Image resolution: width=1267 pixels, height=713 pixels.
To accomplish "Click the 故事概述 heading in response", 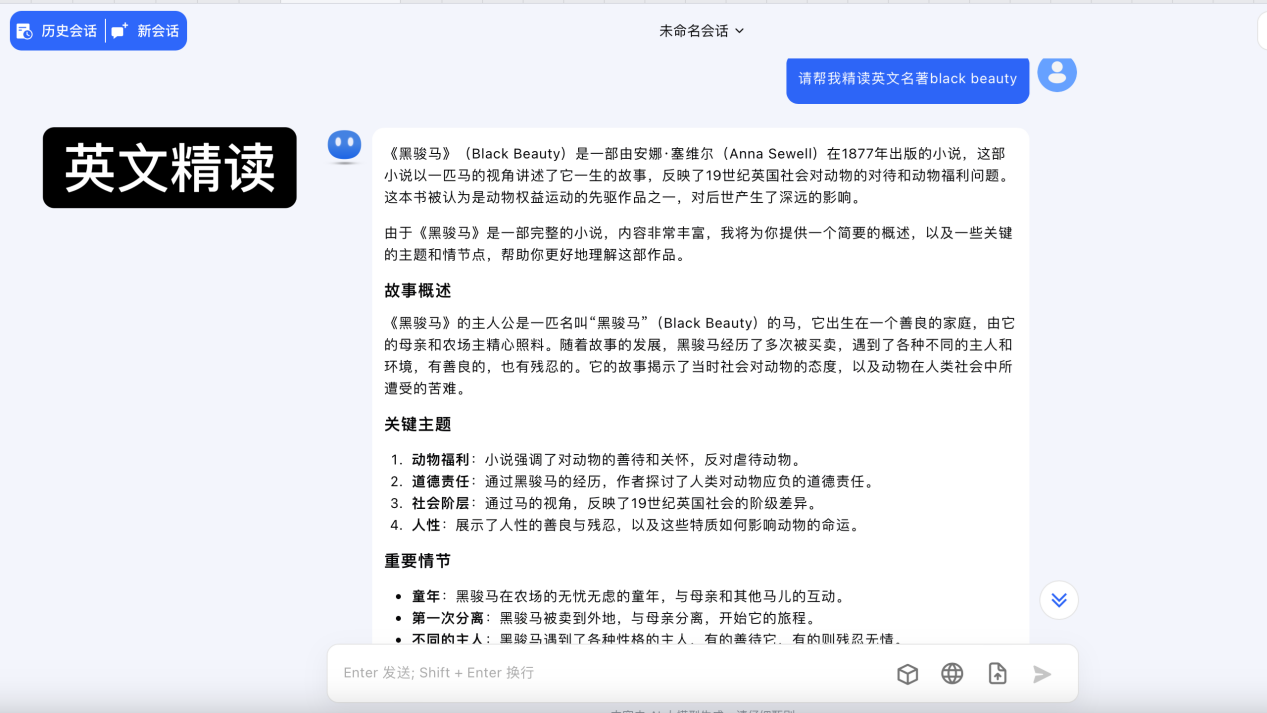I will 418,291.
